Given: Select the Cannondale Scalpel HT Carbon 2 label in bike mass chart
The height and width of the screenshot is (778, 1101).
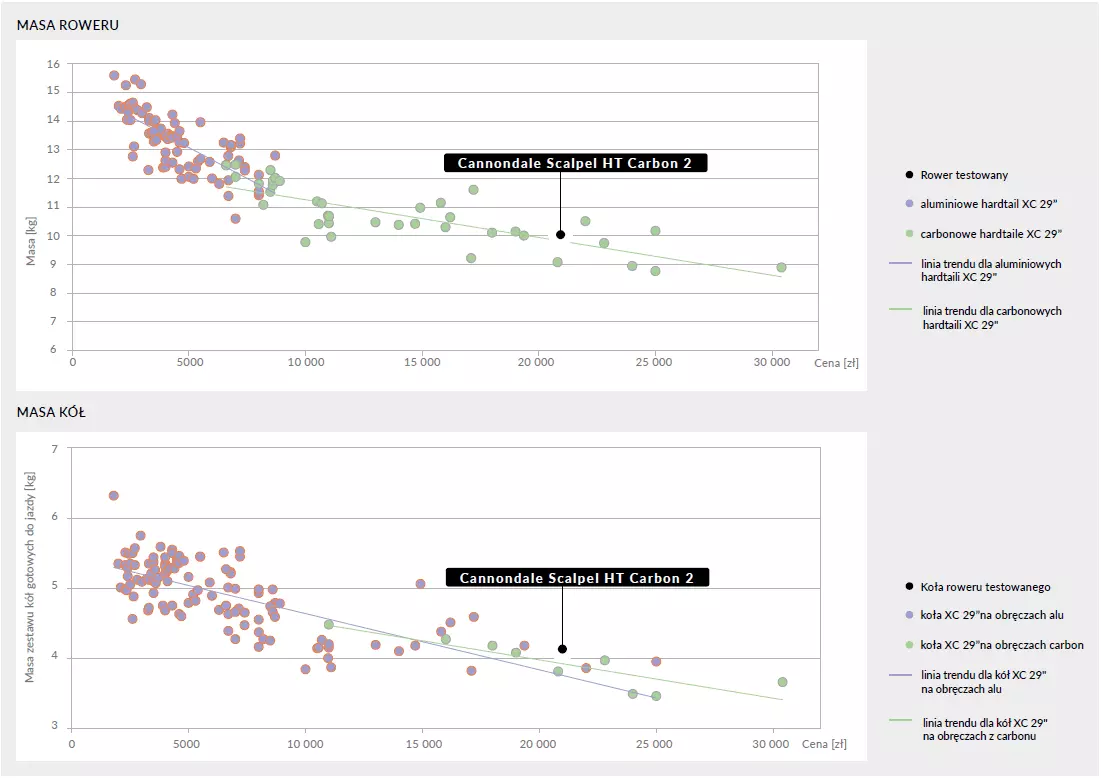Looking at the screenshot, I should point(575,163).
